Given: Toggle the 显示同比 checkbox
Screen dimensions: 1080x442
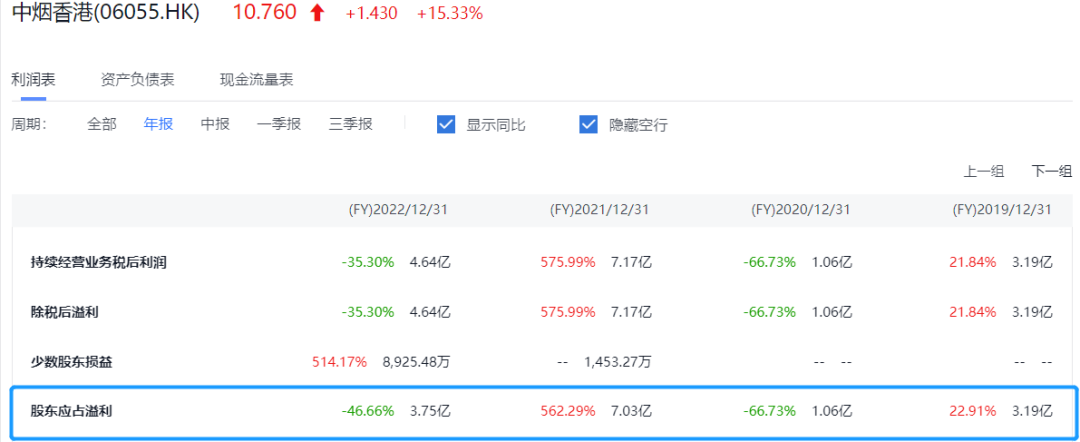Looking at the screenshot, I should [446, 125].
